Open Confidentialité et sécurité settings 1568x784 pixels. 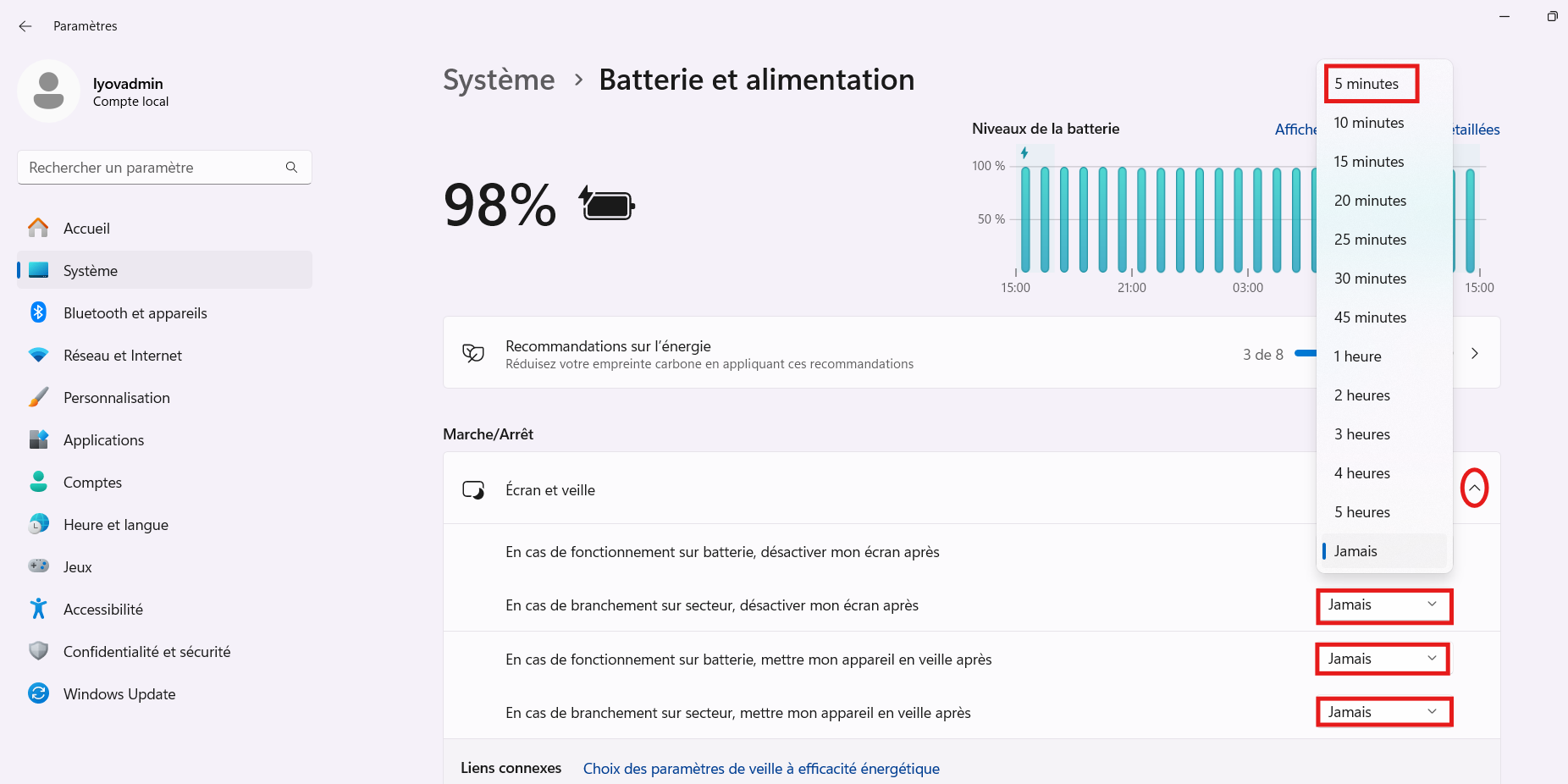[146, 652]
